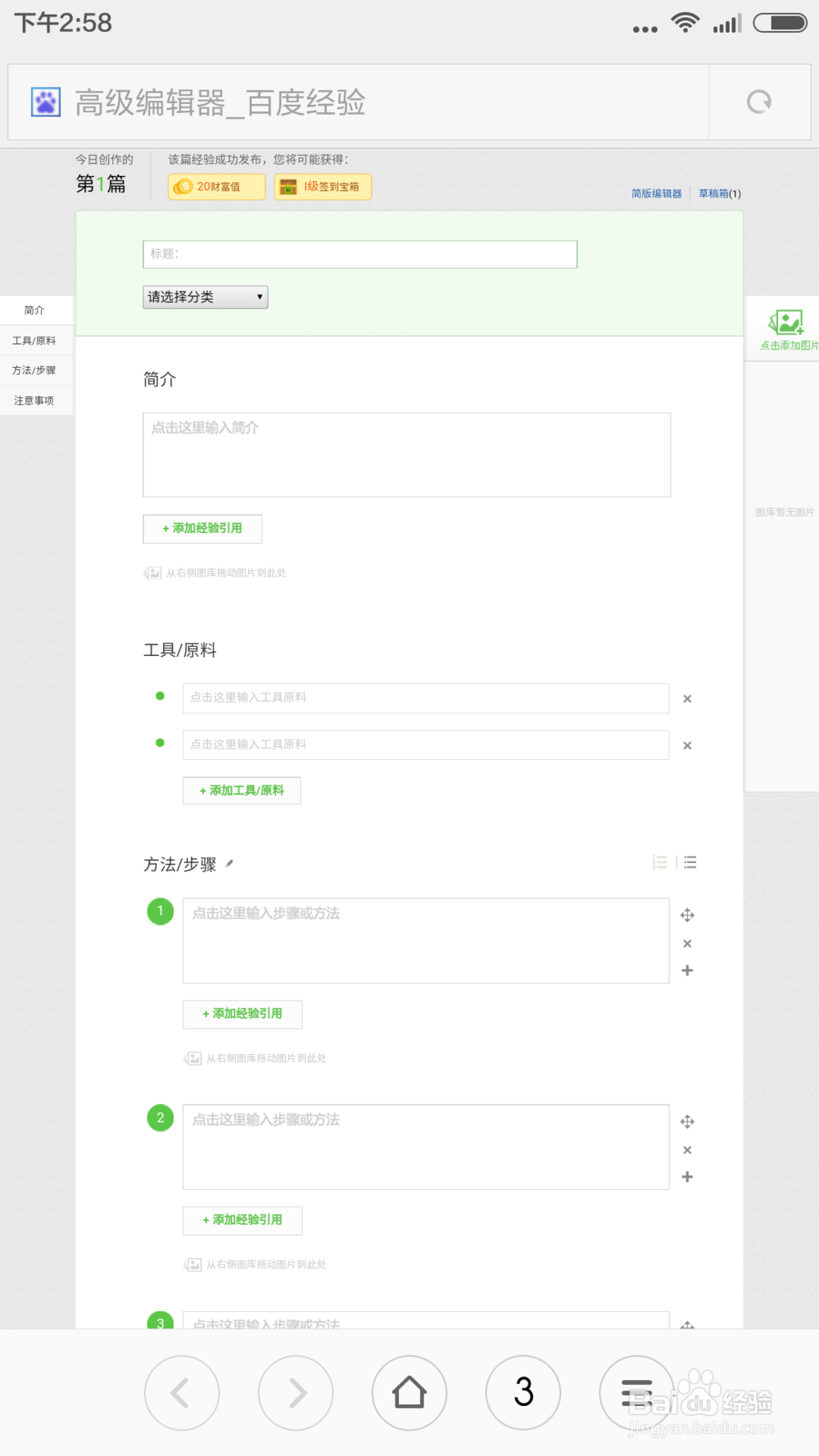Tap the battery status icon
Screen dimensions: 819x1456
[x=781, y=23]
